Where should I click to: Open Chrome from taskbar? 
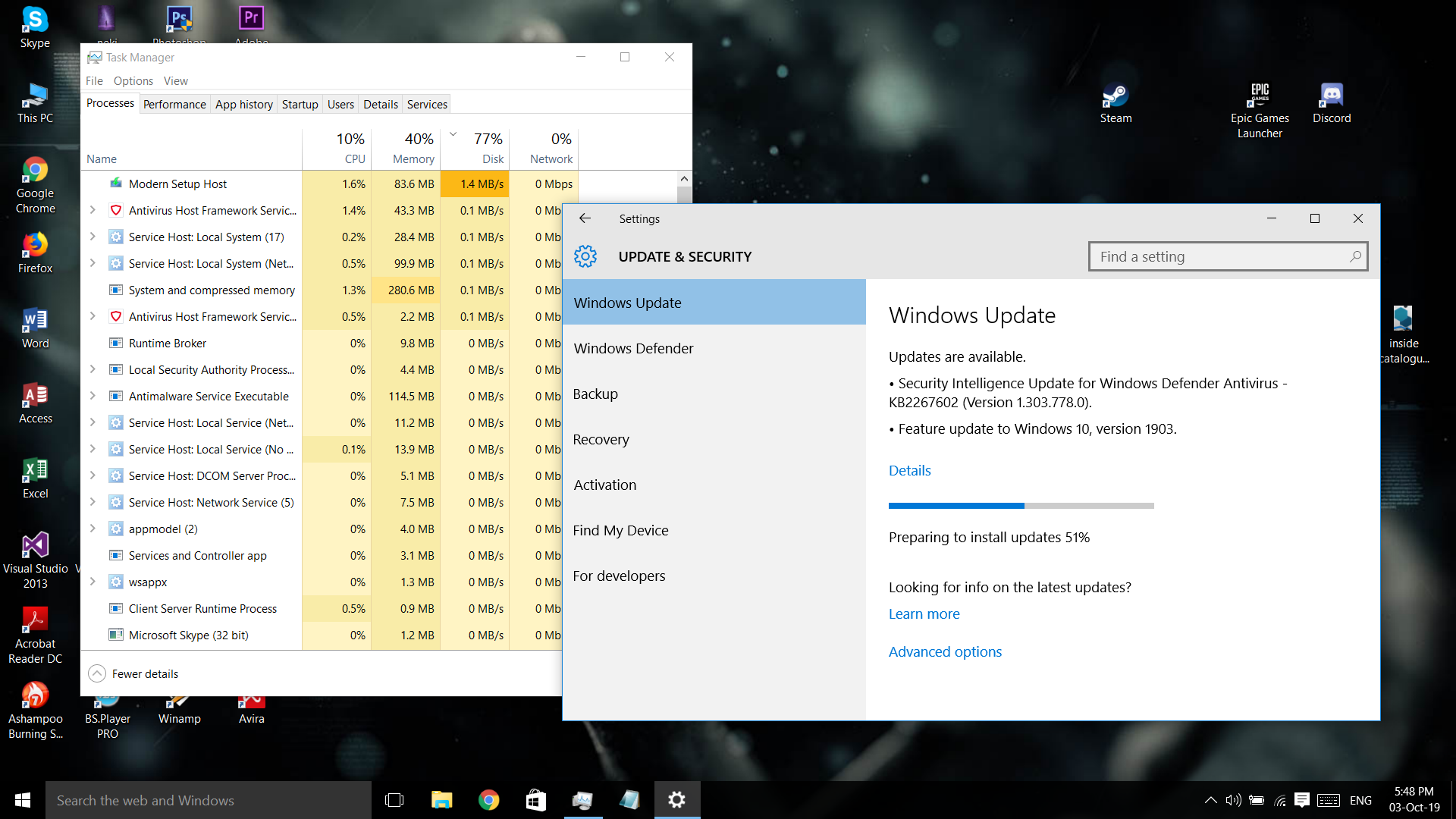click(488, 800)
